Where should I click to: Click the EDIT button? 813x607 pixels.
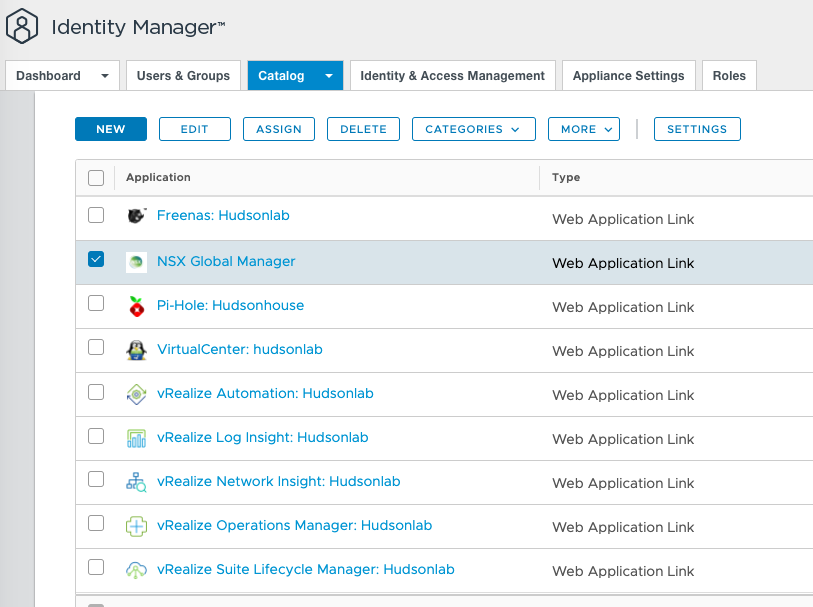(x=194, y=129)
